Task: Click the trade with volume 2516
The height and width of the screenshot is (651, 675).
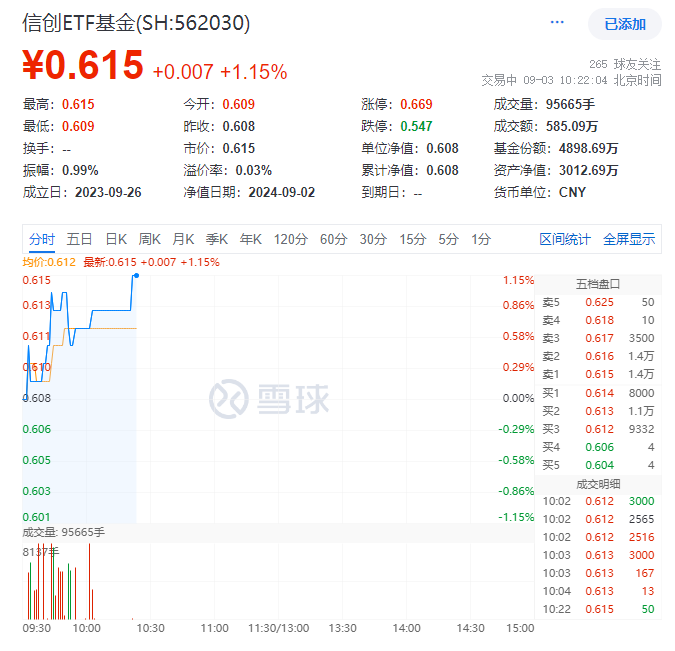Action: click(x=598, y=537)
